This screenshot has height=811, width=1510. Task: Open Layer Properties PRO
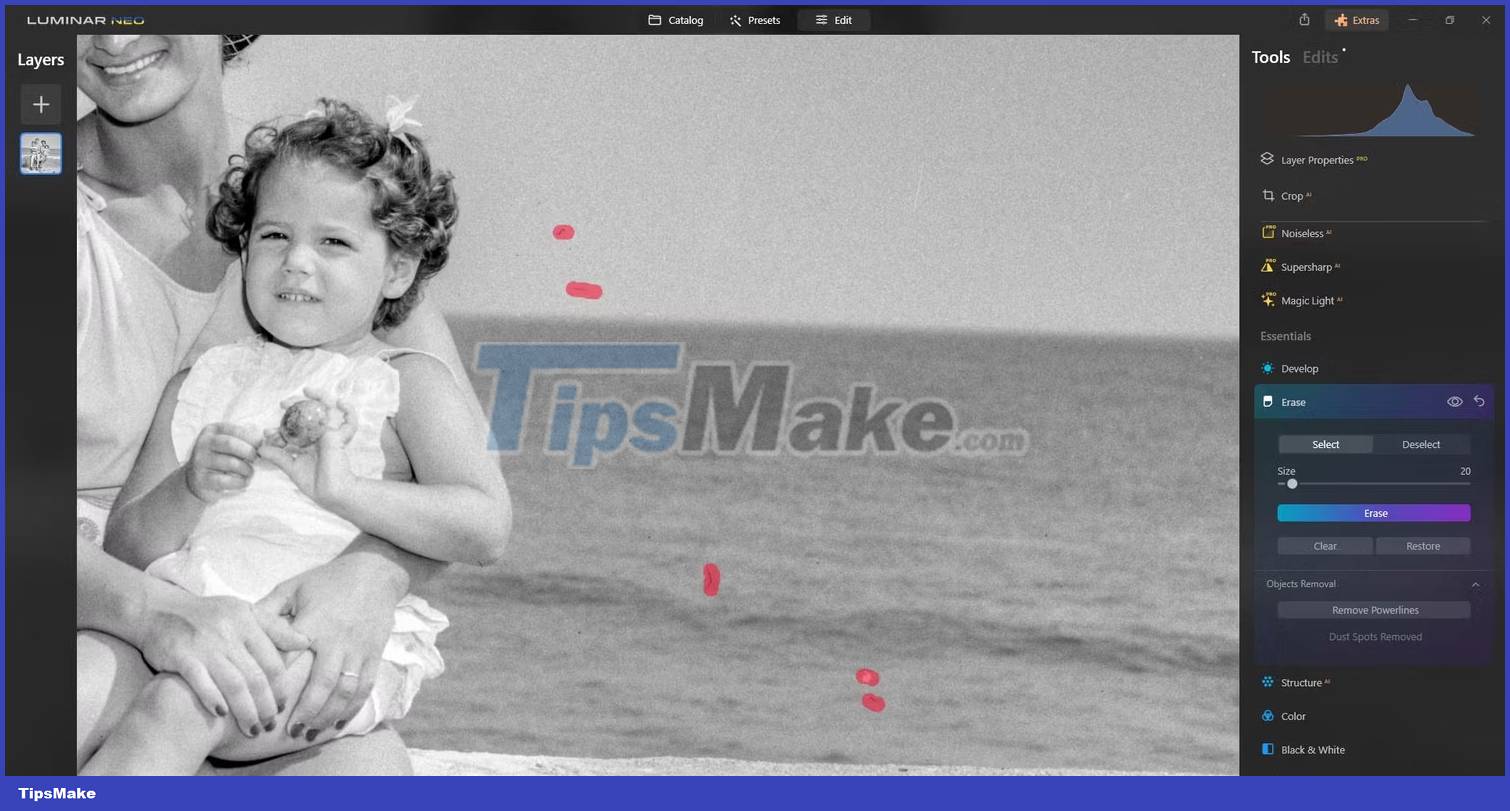[1316, 159]
